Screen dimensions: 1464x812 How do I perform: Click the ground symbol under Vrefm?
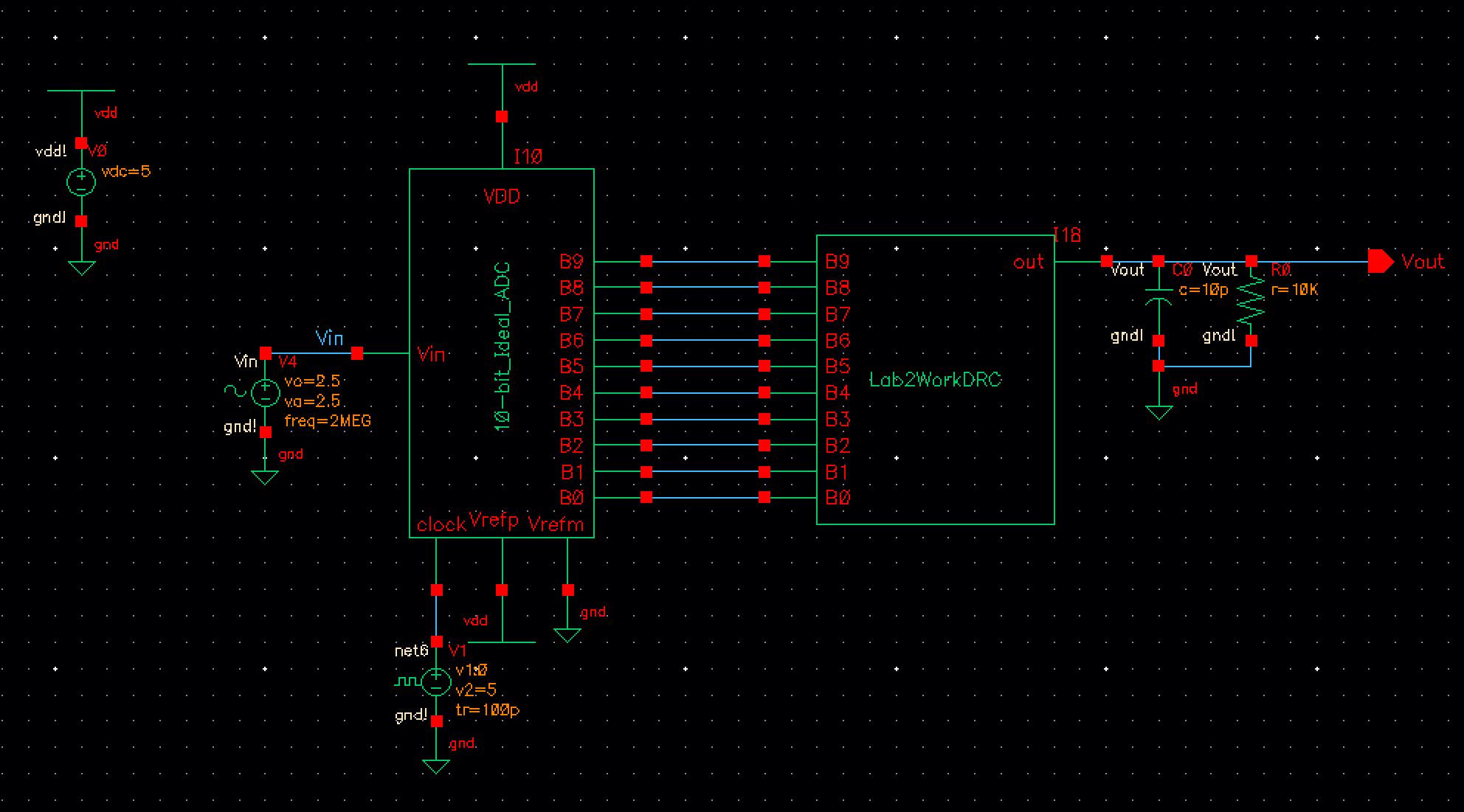point(567,635)
